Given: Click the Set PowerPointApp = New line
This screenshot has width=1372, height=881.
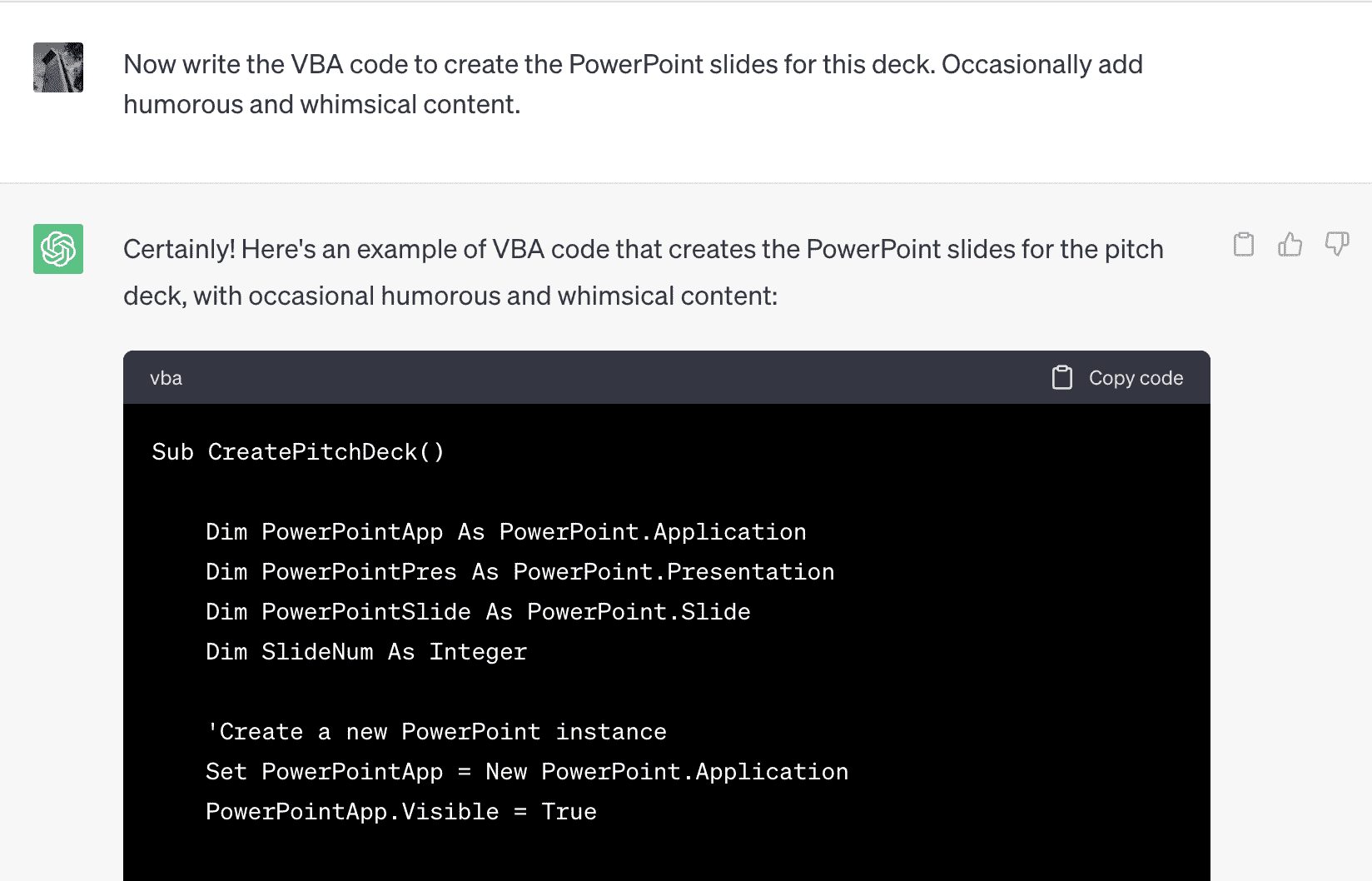Looking at the screenshot, I should point(527,772).
